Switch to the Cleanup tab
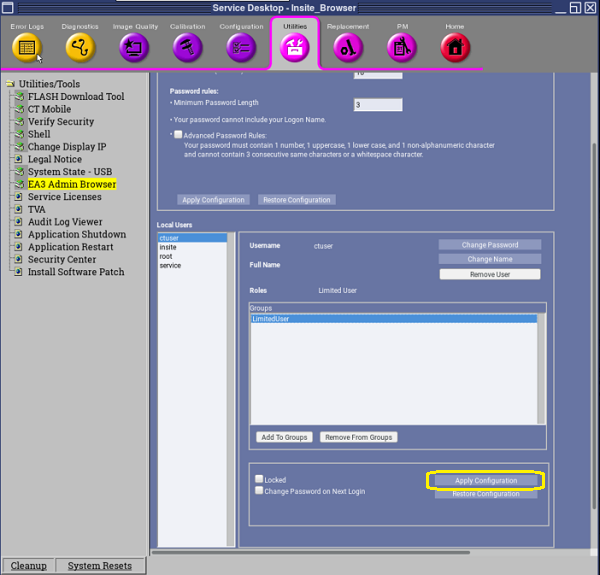The height and width of the screenshot is (575, 600). coord(28,566)
